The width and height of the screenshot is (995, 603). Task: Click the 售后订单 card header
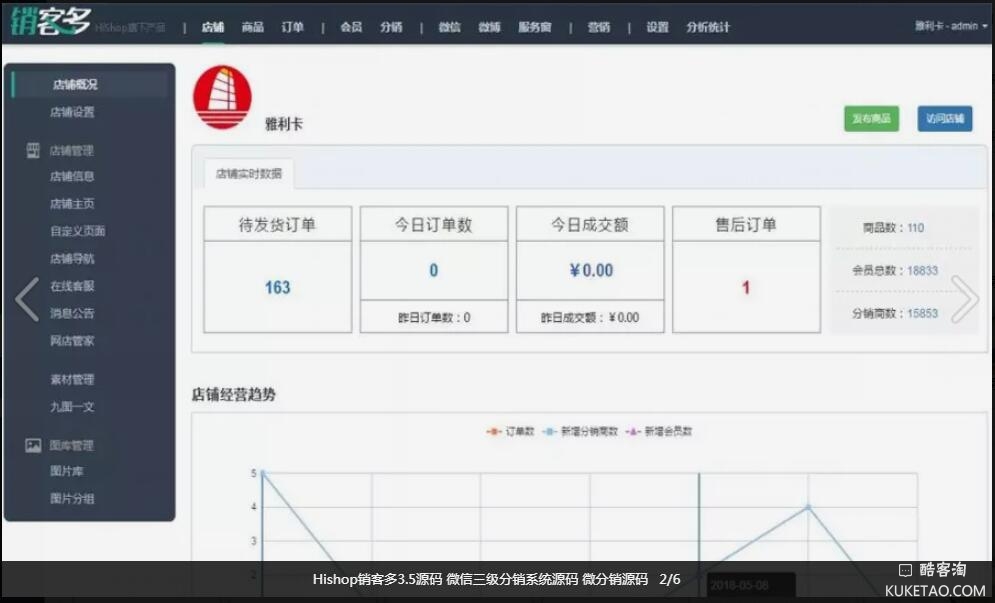click(746, 224)
